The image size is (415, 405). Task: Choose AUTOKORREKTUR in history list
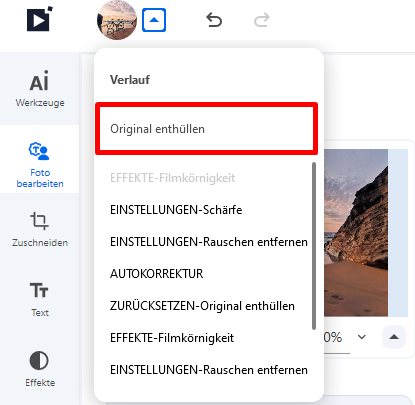point(156,274)
